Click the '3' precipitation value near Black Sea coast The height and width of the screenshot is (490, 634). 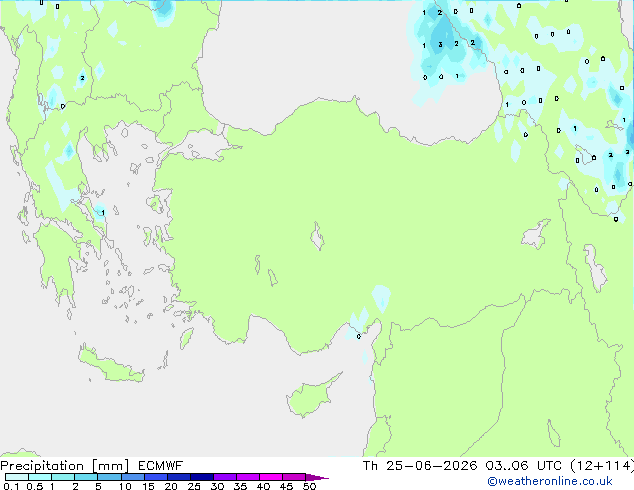[440, 45]
